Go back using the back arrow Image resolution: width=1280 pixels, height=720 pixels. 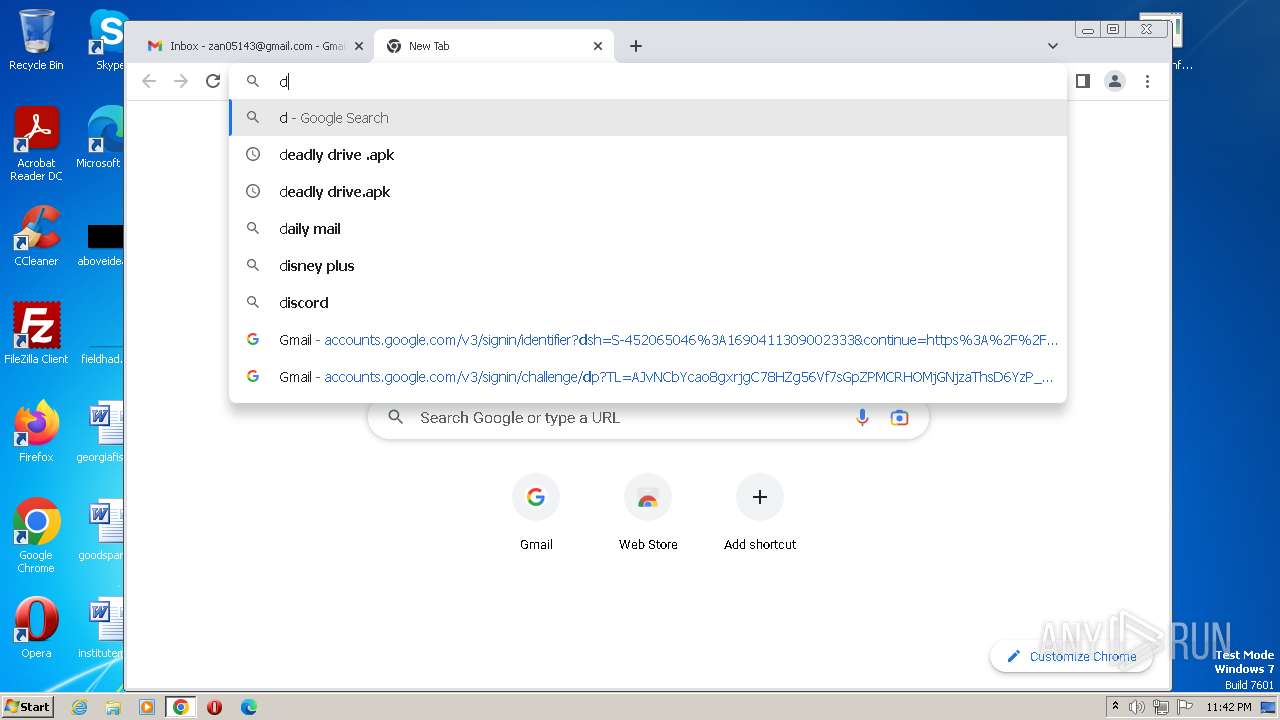pos(149,81)
